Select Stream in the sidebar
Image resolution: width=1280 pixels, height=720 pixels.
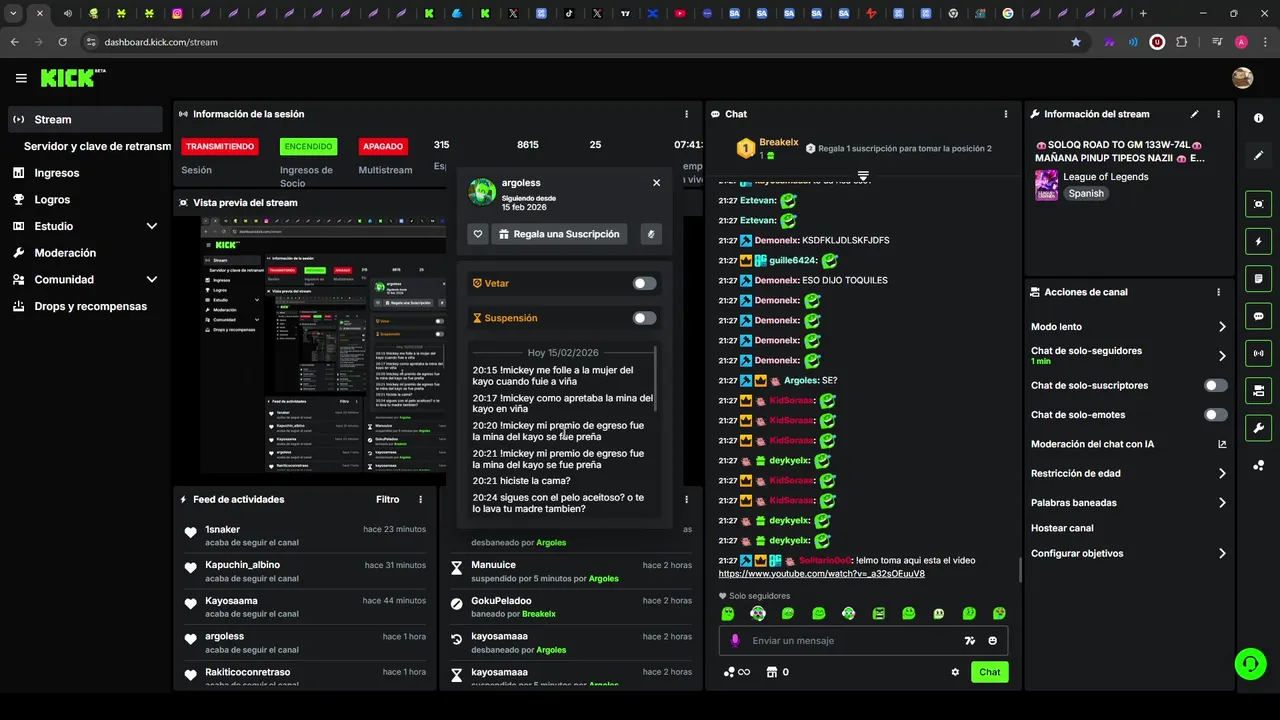[85, 119]
